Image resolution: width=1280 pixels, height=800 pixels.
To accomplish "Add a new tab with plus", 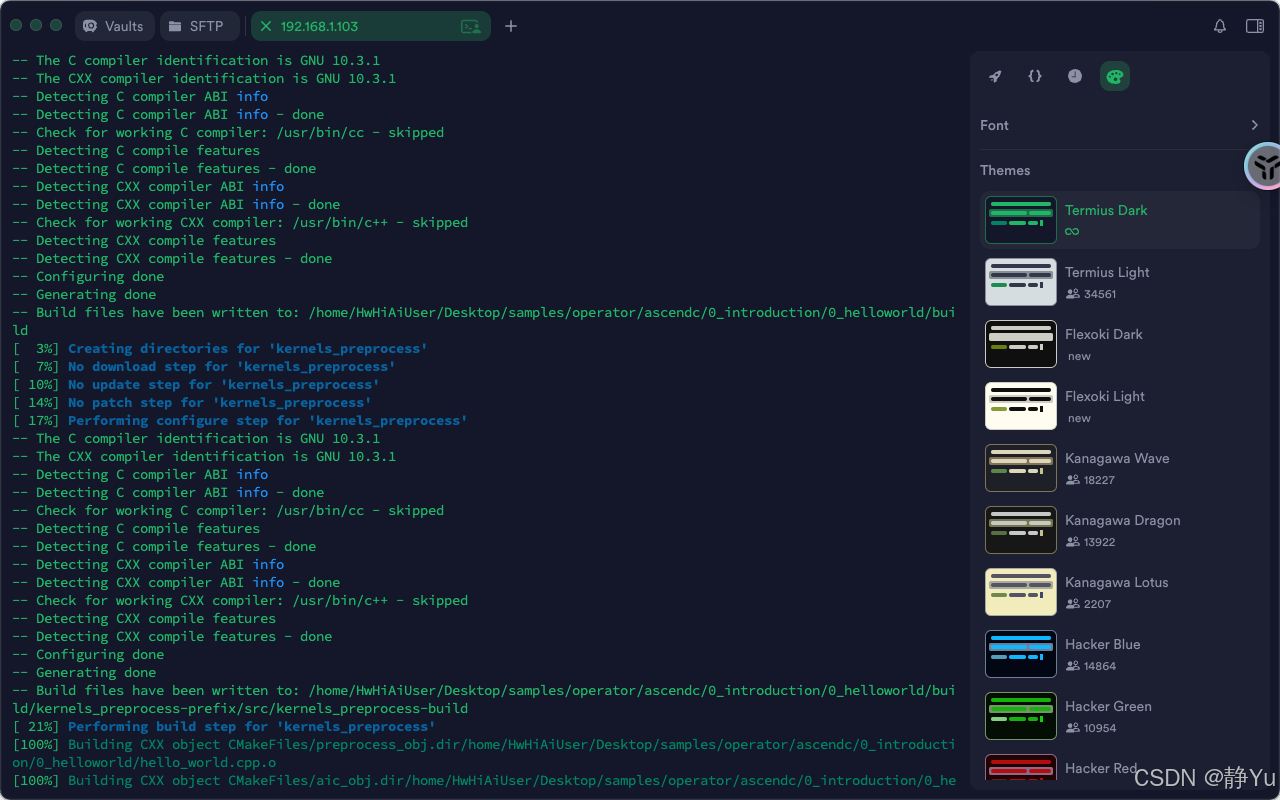I will pyautogui.click(x=511, y=26).
